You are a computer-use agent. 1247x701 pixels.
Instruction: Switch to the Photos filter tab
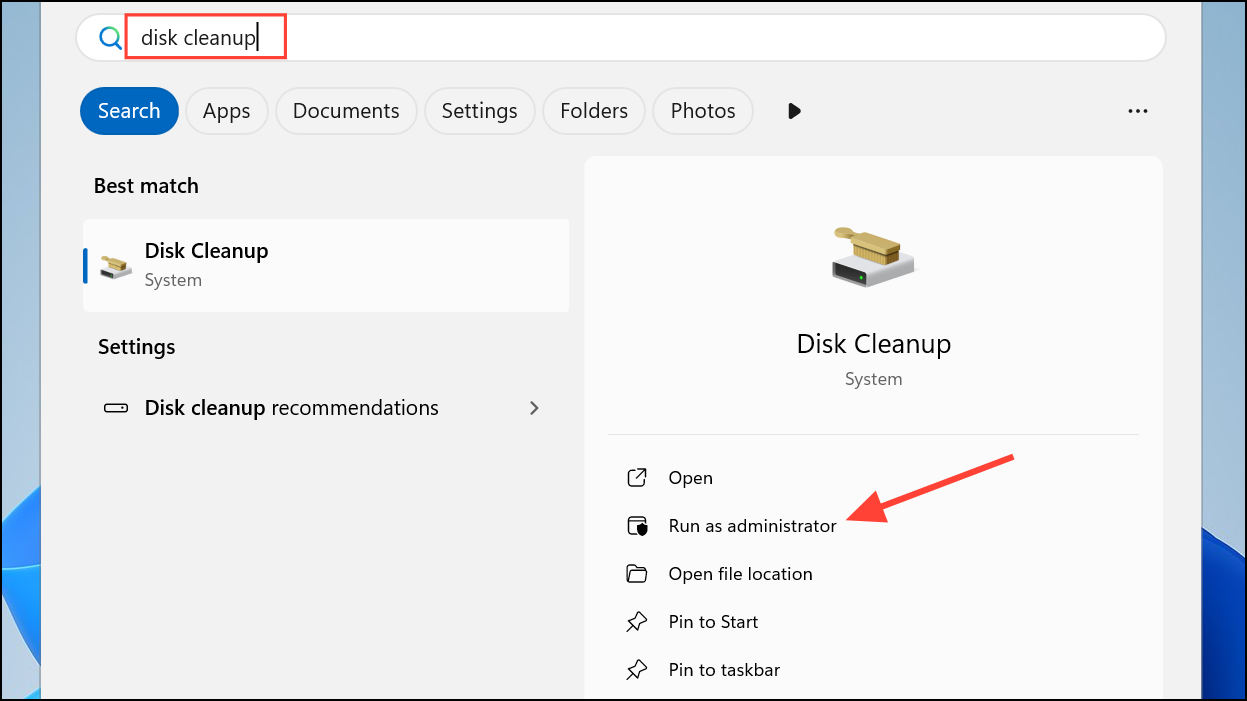click(703, 111)
